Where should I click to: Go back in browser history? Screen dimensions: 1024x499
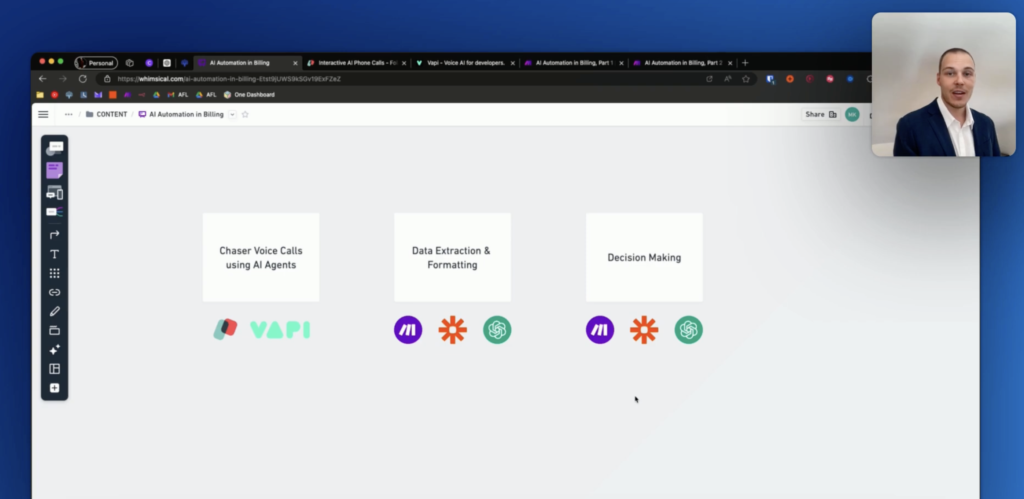(x=42, y=78)
